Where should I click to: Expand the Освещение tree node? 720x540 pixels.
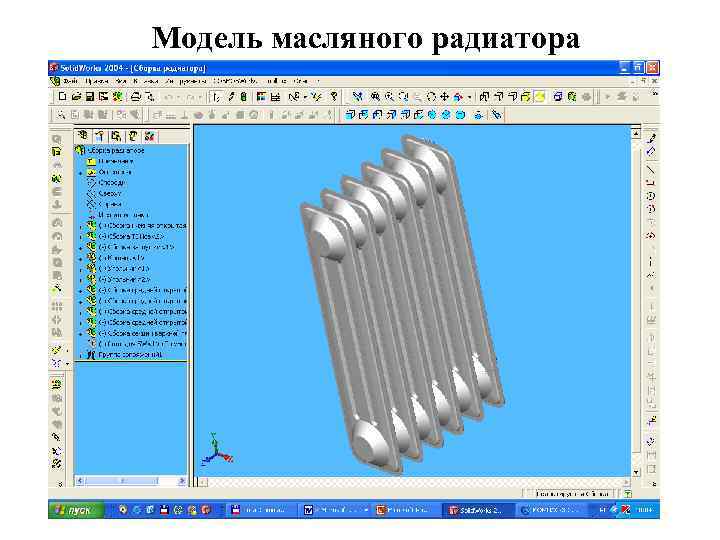point(81,173)
